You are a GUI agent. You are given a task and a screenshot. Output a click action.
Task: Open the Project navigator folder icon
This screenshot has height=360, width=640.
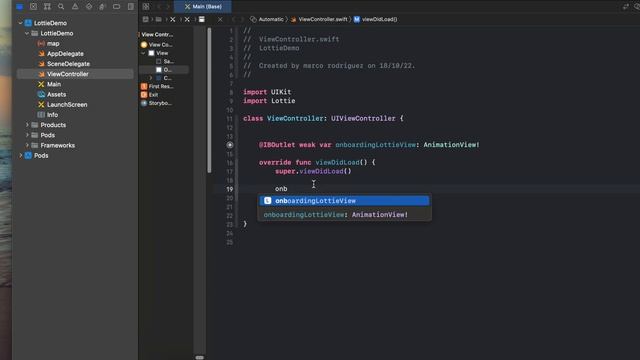[19, 7]
